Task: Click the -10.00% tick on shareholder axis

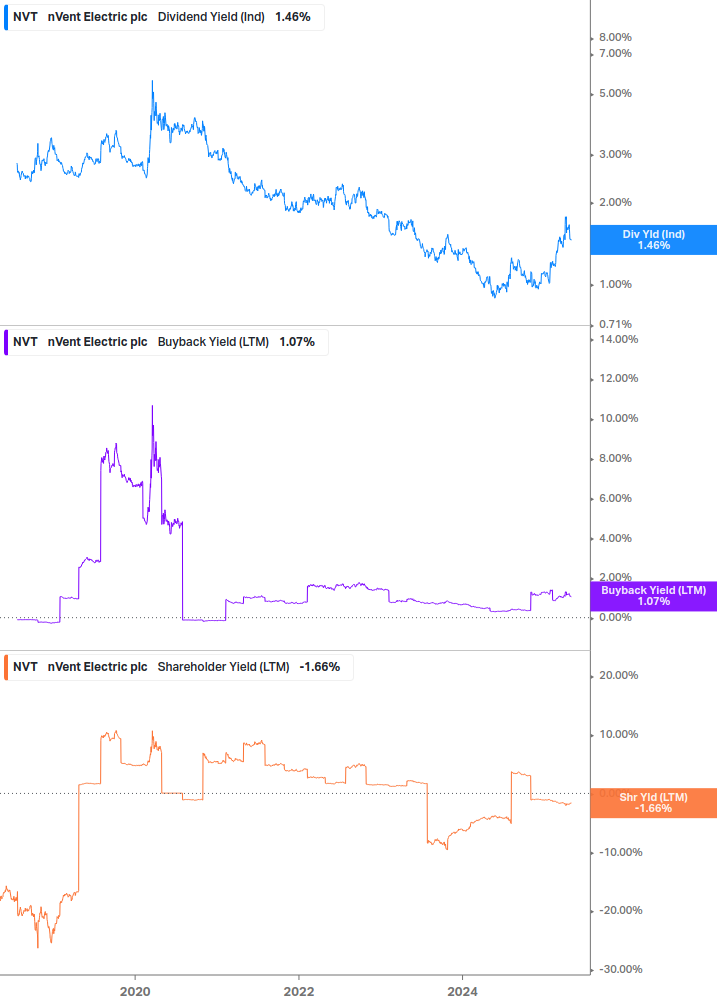Action: coord(620,852)
